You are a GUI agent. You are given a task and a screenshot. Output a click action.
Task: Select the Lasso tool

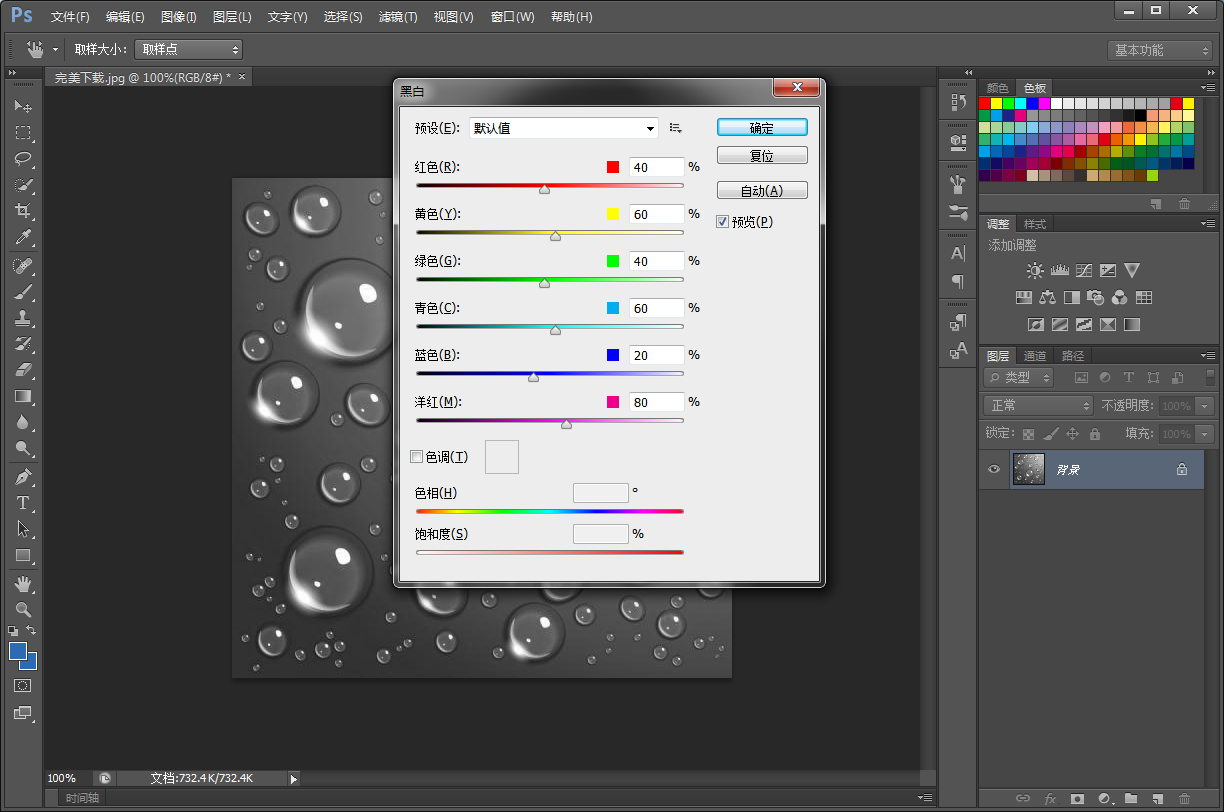[23, 159]
